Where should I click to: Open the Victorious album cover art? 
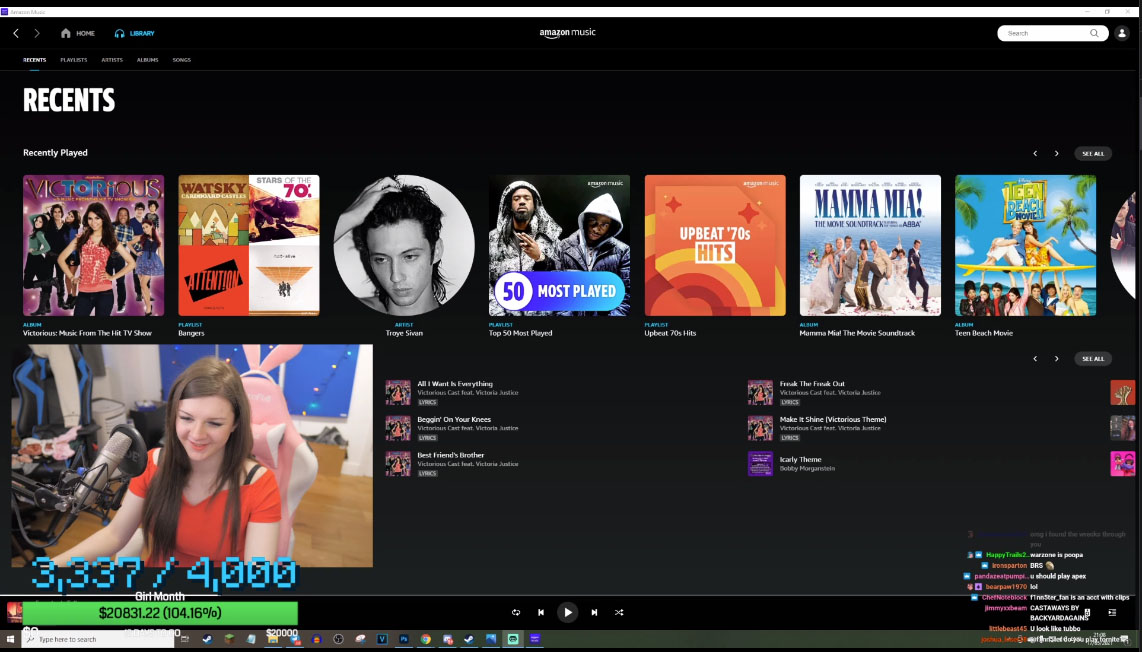[94, 246]
